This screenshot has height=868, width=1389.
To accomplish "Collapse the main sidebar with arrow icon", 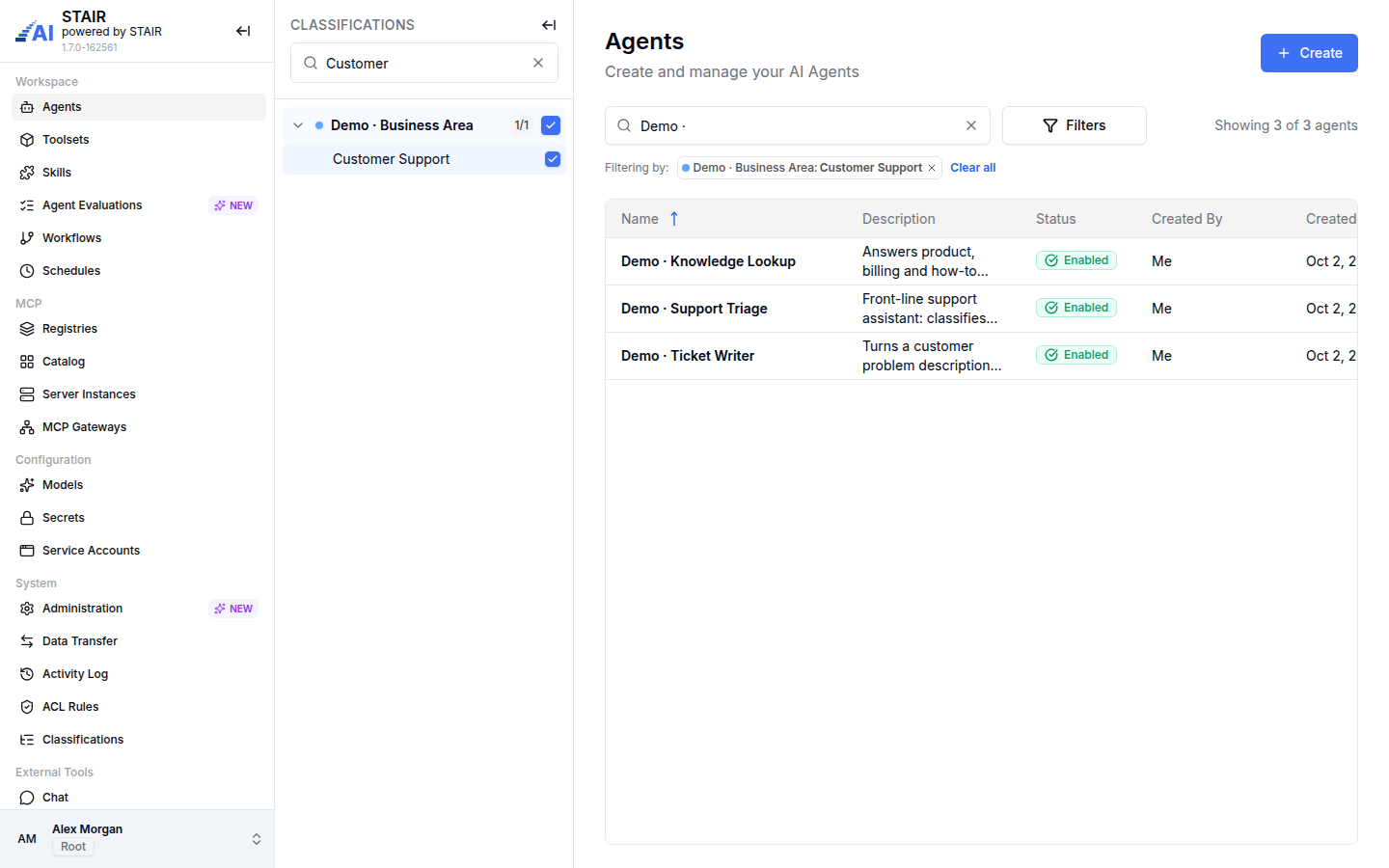I will [x=243, y=31].
